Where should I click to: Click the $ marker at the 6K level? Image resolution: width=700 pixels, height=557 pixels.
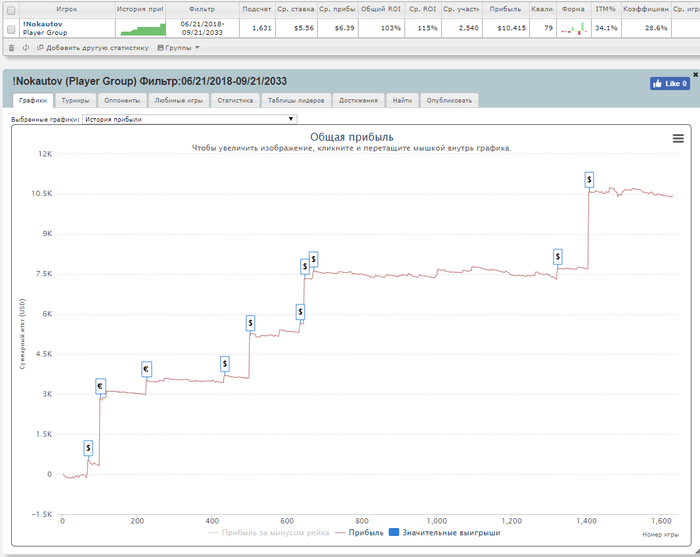(x=300, y=312)
